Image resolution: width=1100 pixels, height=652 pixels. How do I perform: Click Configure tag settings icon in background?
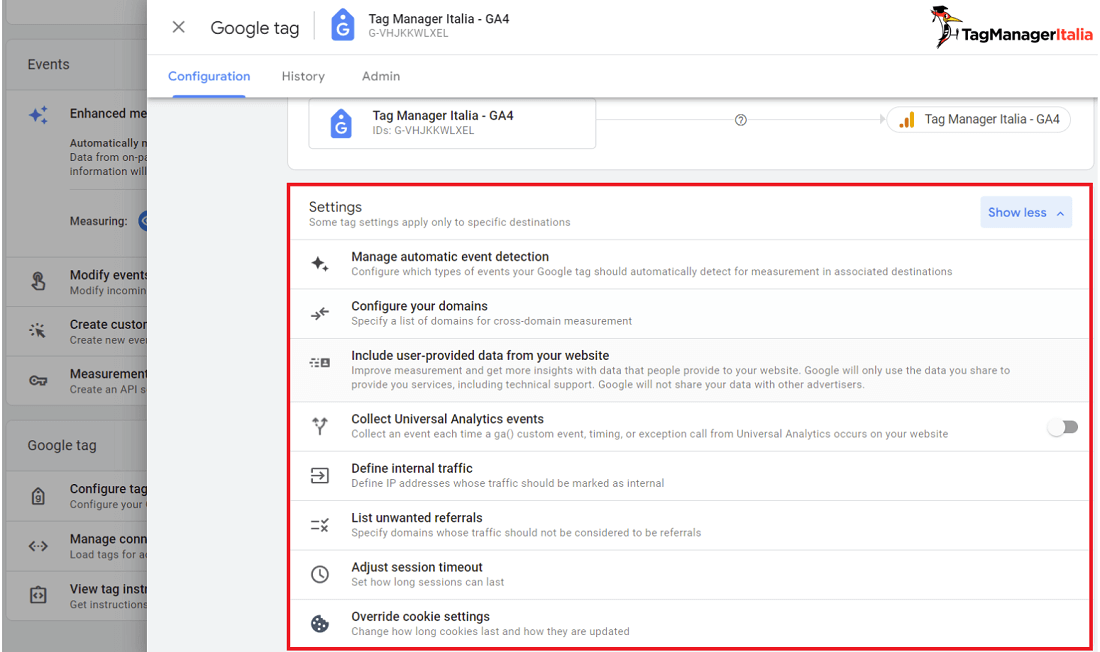(39, 496)
